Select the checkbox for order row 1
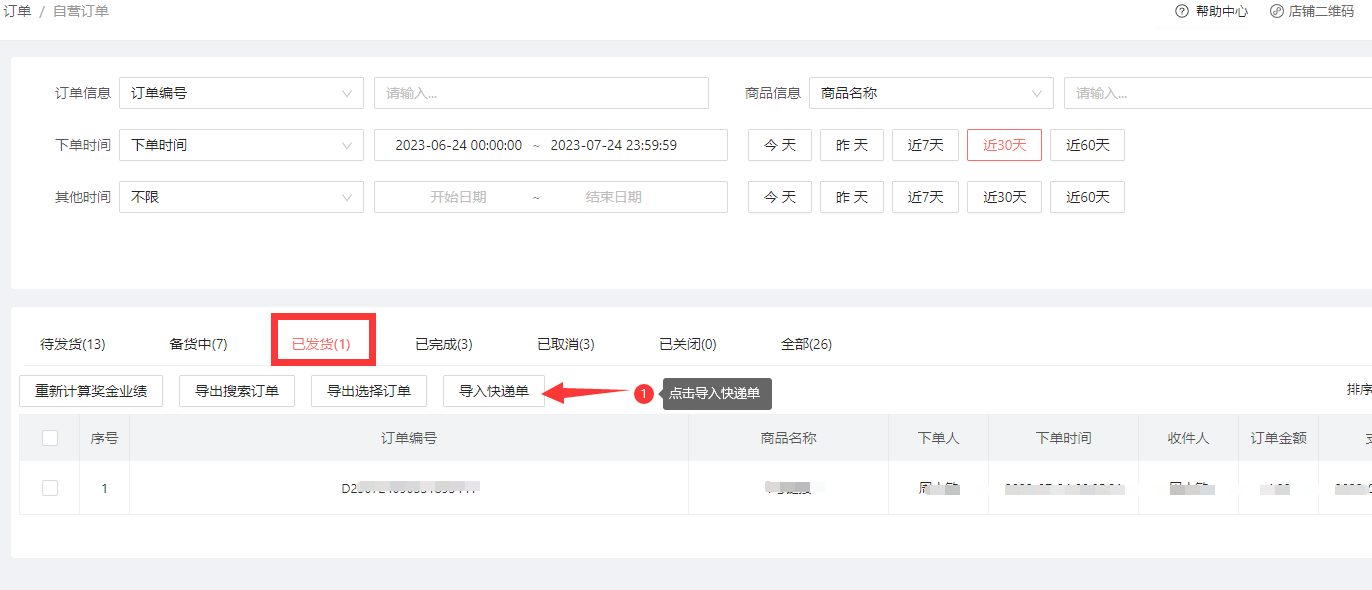The height and width of the screenshot is (590, 1372). 50,488
